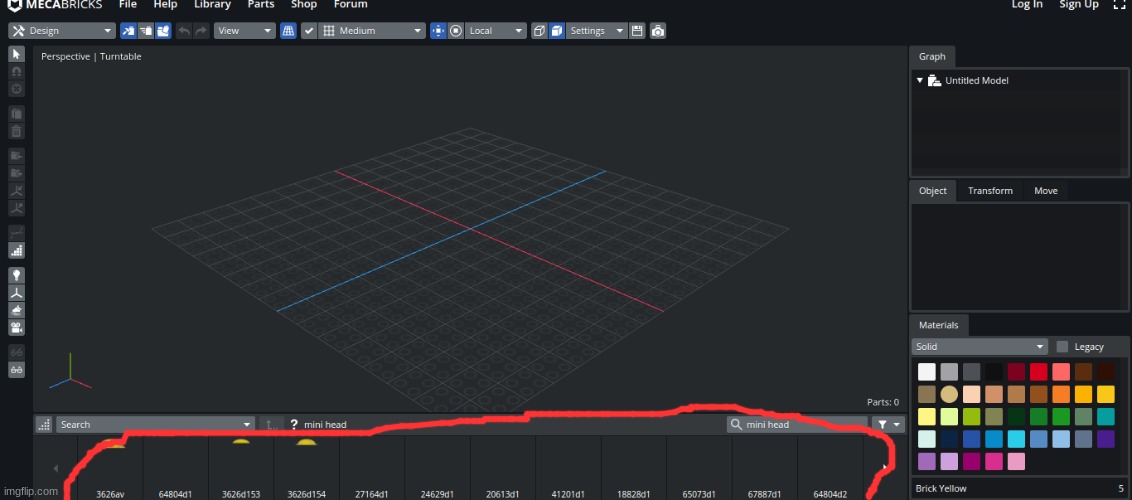The height and width of the screenshot is (500, 1132).
Task: Pick the light pink swatch in last row
Action: 1016,461
